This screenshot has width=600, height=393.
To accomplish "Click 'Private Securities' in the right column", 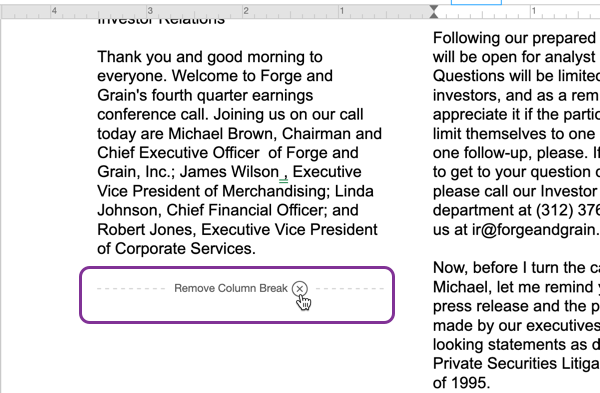I will (x=495, y=364).
